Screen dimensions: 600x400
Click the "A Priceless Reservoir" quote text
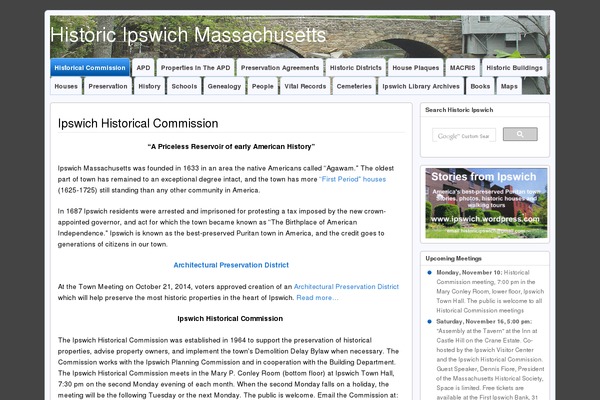coord(231,147)
